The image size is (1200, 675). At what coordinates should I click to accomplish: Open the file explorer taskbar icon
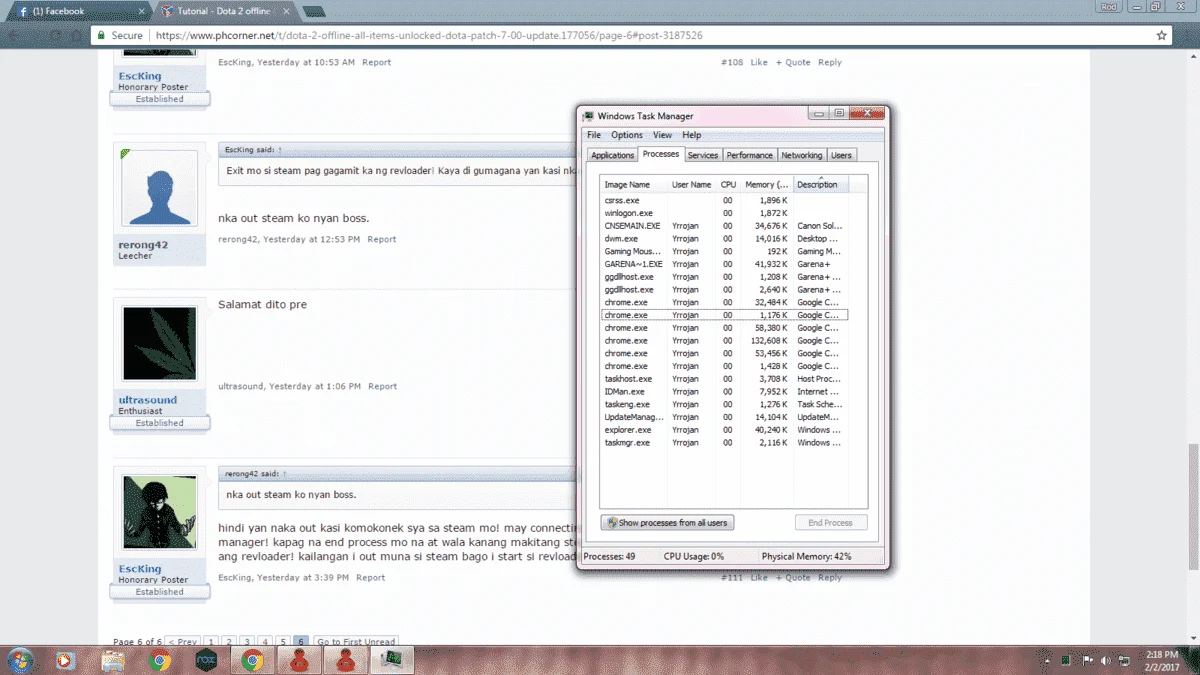[x=112, y=660]
